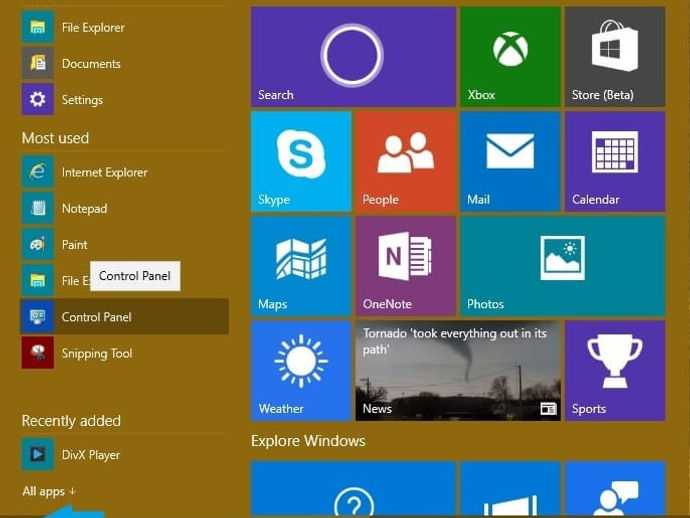Open the Weather tile
This screenshot has height=518, width=690.
(x=301, y=371)
